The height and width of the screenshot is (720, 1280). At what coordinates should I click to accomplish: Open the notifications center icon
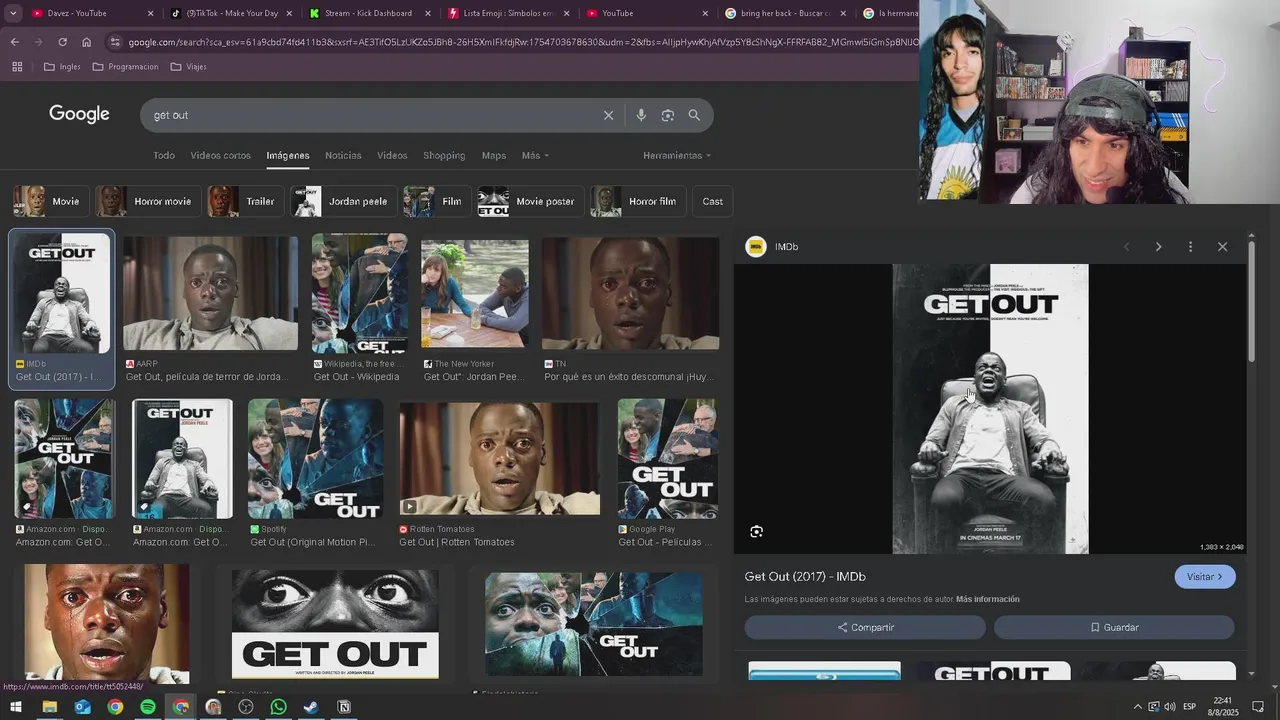pyautogui.click(x=1258, y=707)
